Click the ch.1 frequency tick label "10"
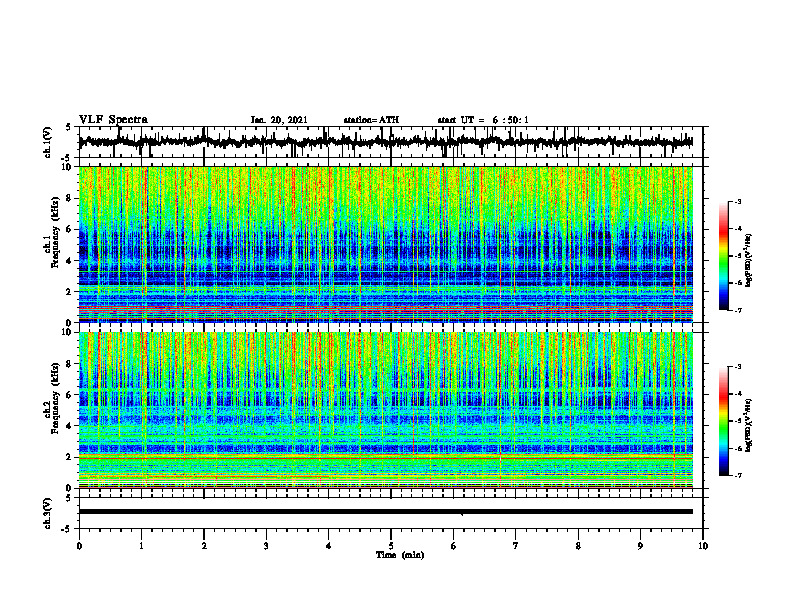Screen dimensions: 792x612 68,168
